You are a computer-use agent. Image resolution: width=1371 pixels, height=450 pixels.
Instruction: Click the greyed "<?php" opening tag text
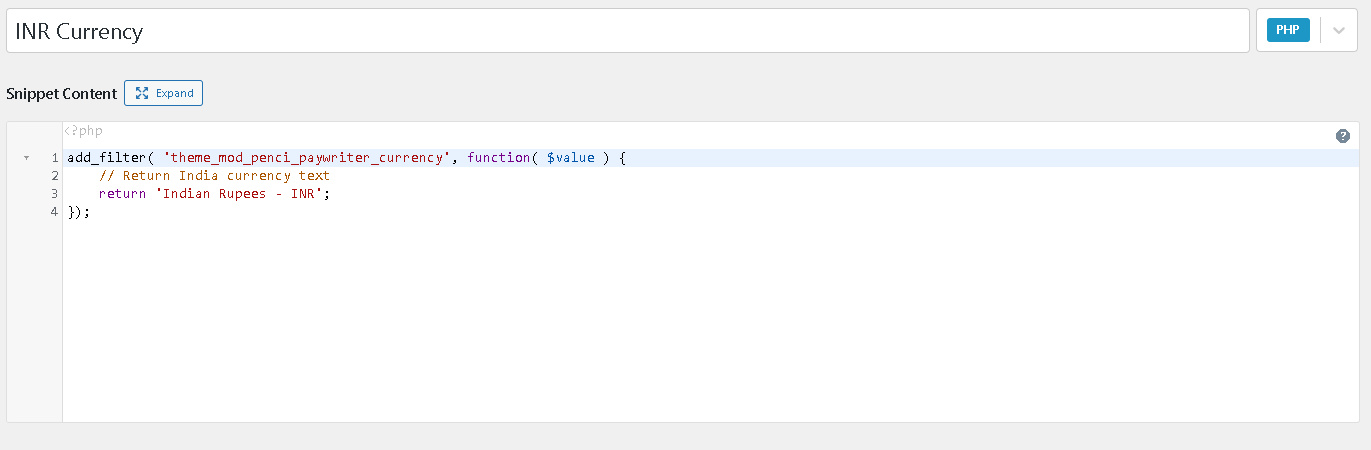click(x=84, y=131)
